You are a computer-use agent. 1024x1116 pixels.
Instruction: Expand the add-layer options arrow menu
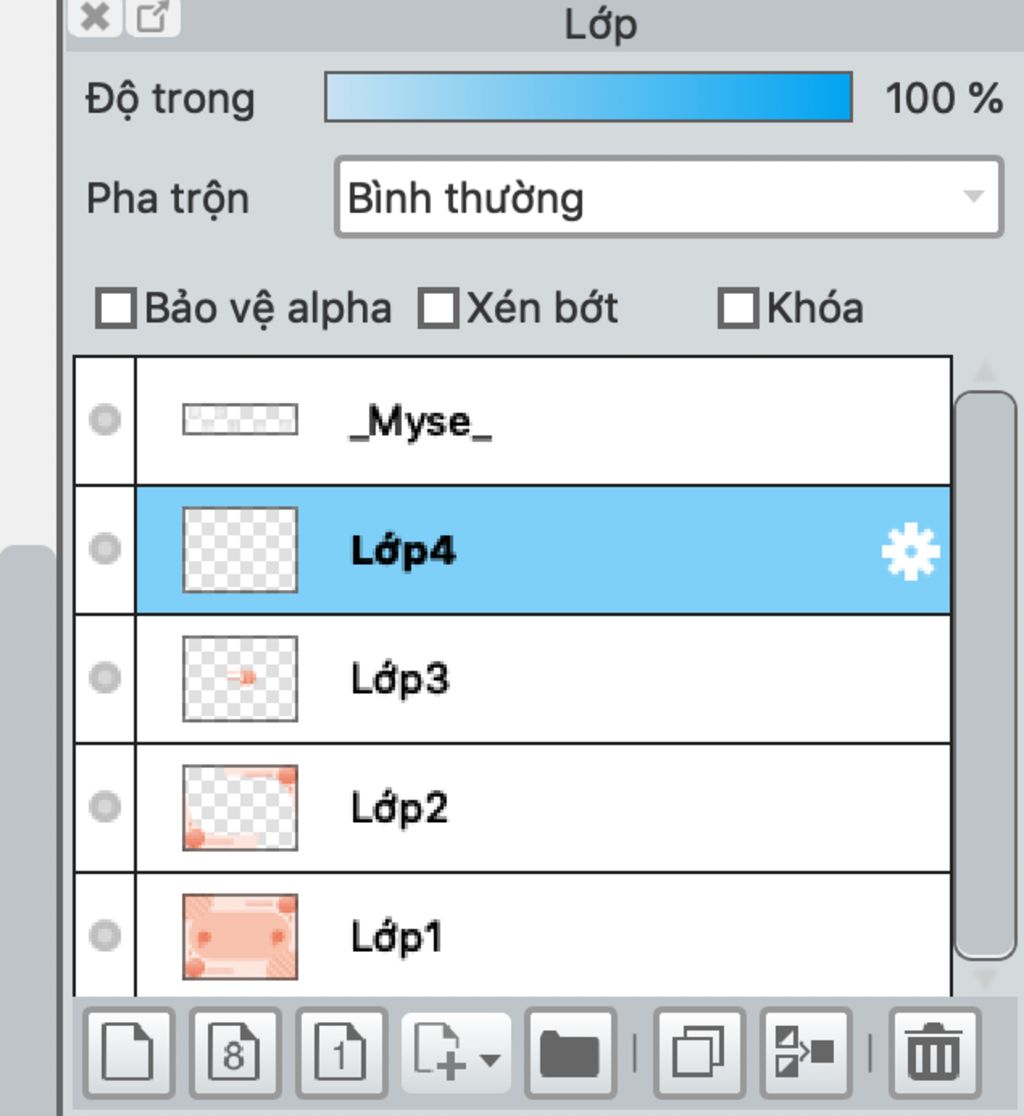[x=490, y=1059]
